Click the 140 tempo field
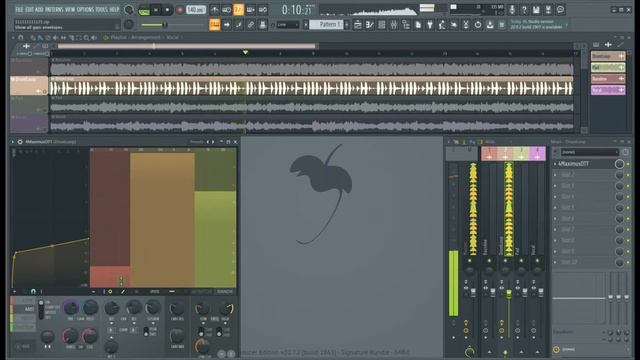Viewport: 640px width, 360px height. (196, 9)
